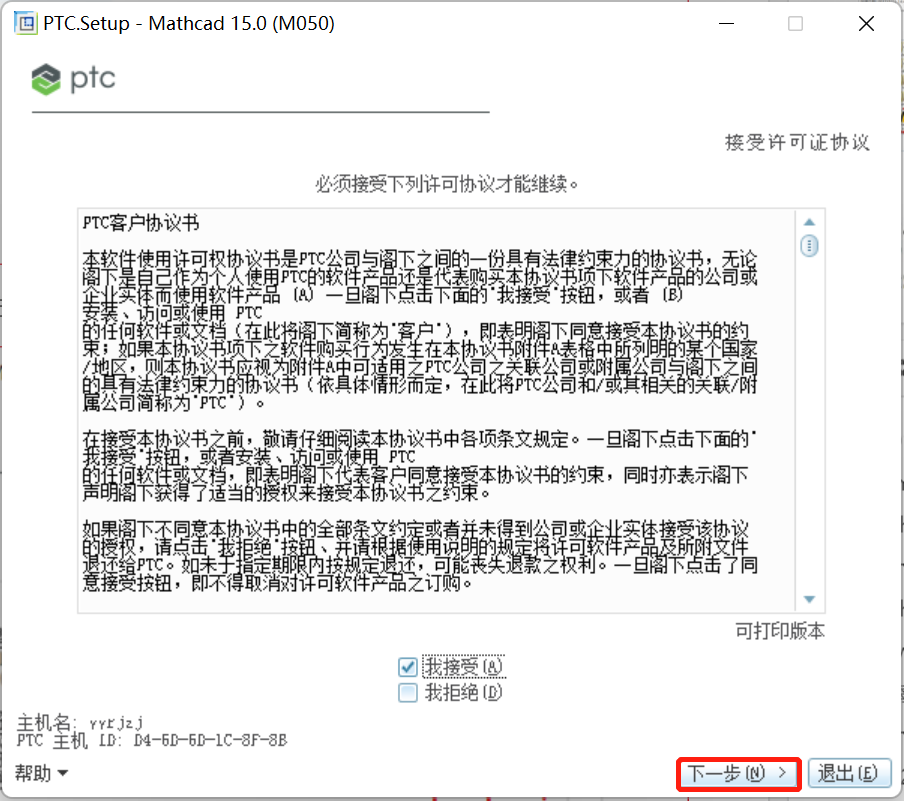Click the PTC logo

coord(73,79)
